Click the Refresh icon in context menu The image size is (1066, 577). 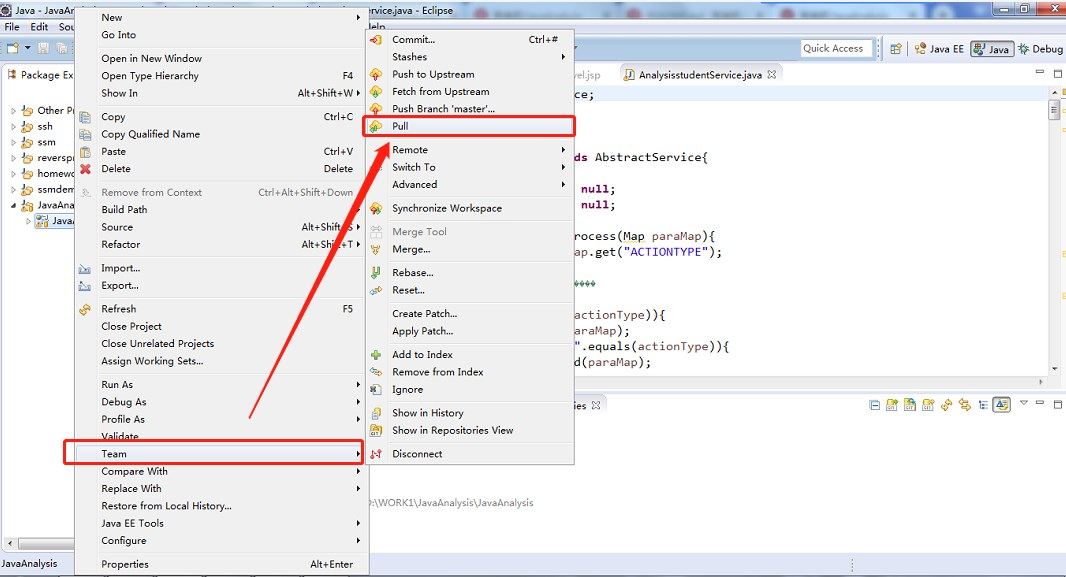click(x=85, y=309)
